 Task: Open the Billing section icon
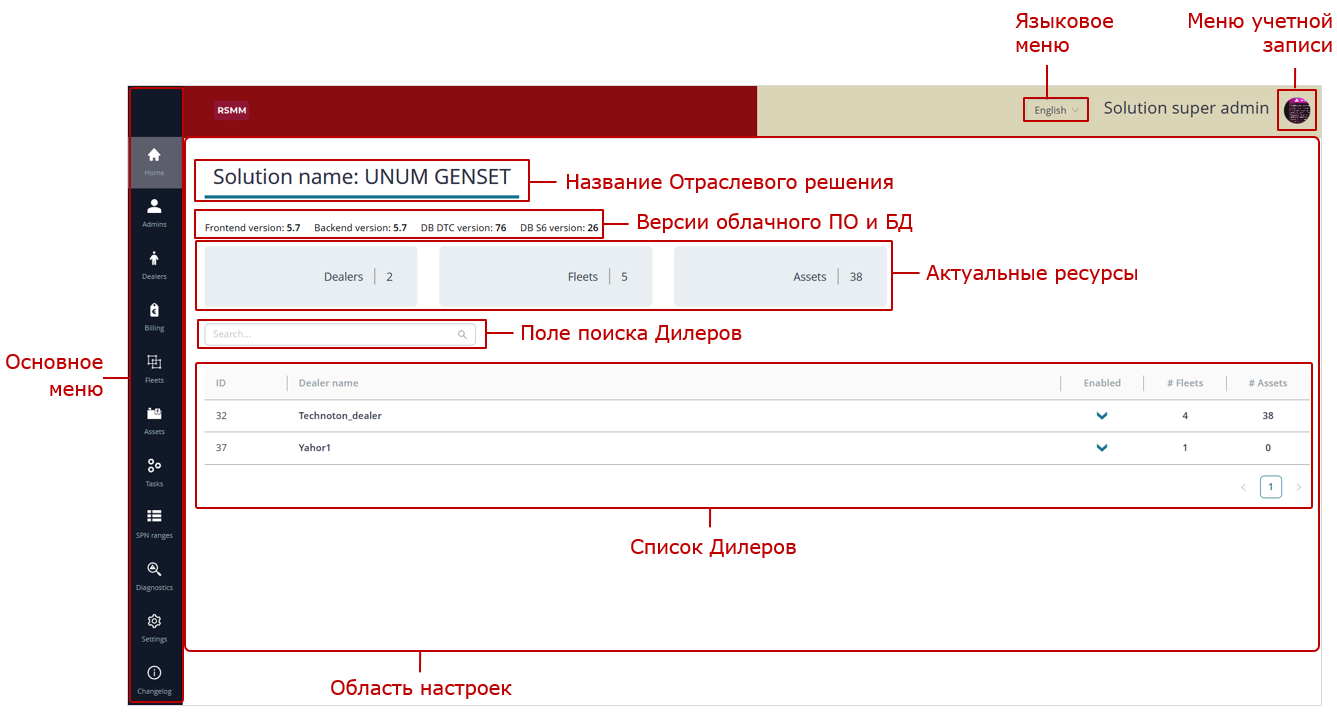(154, 316)
